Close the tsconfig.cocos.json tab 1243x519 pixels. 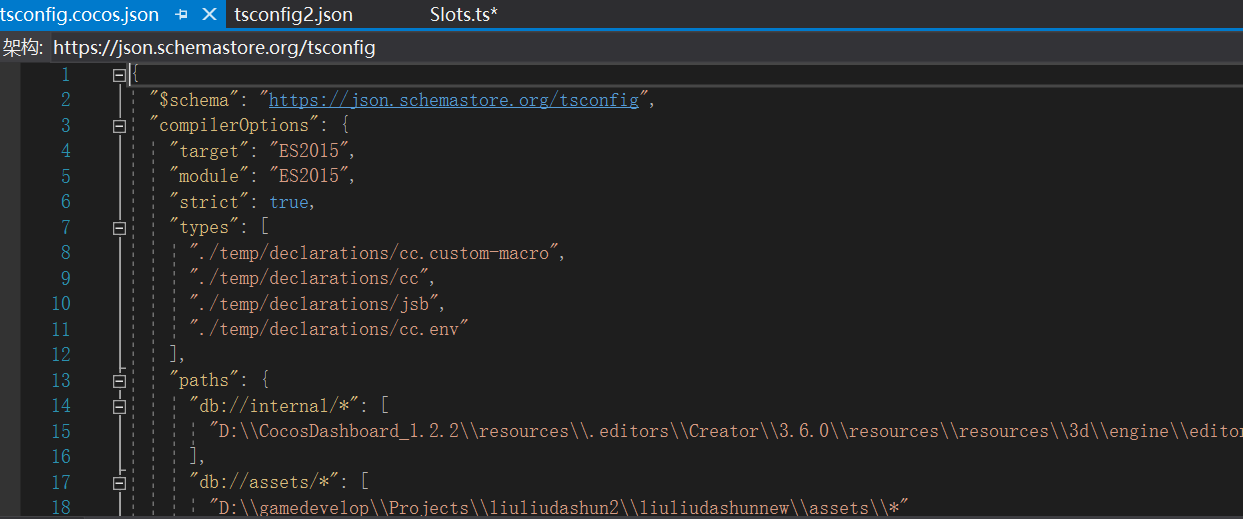(x=209, y=14)
